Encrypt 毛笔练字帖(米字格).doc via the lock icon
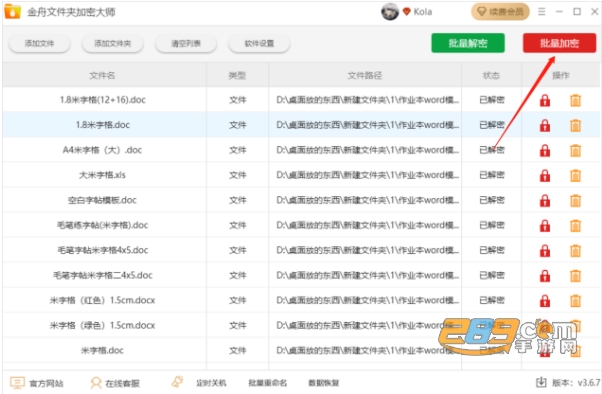The height and width of the screenshot is (394, 602). (545, 225)
